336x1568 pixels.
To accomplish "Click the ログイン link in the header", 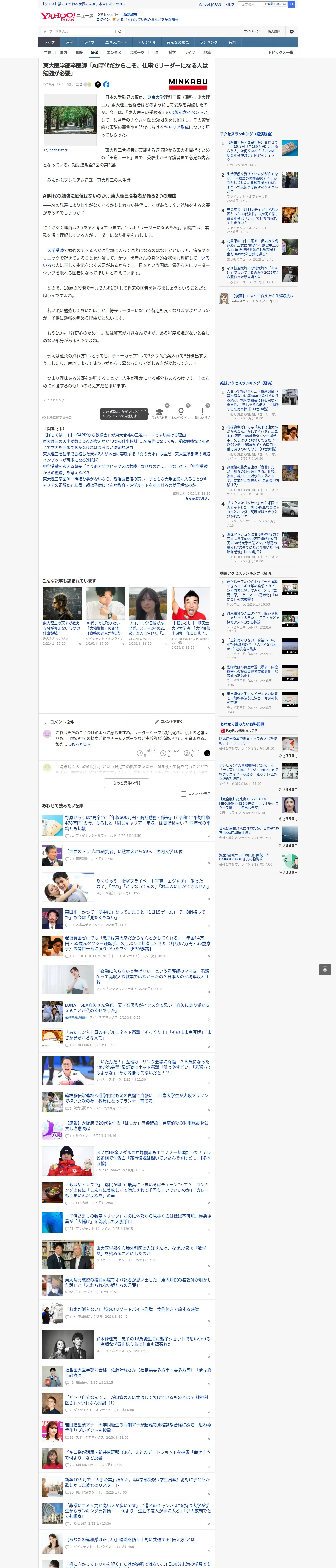I will [103, 20].
